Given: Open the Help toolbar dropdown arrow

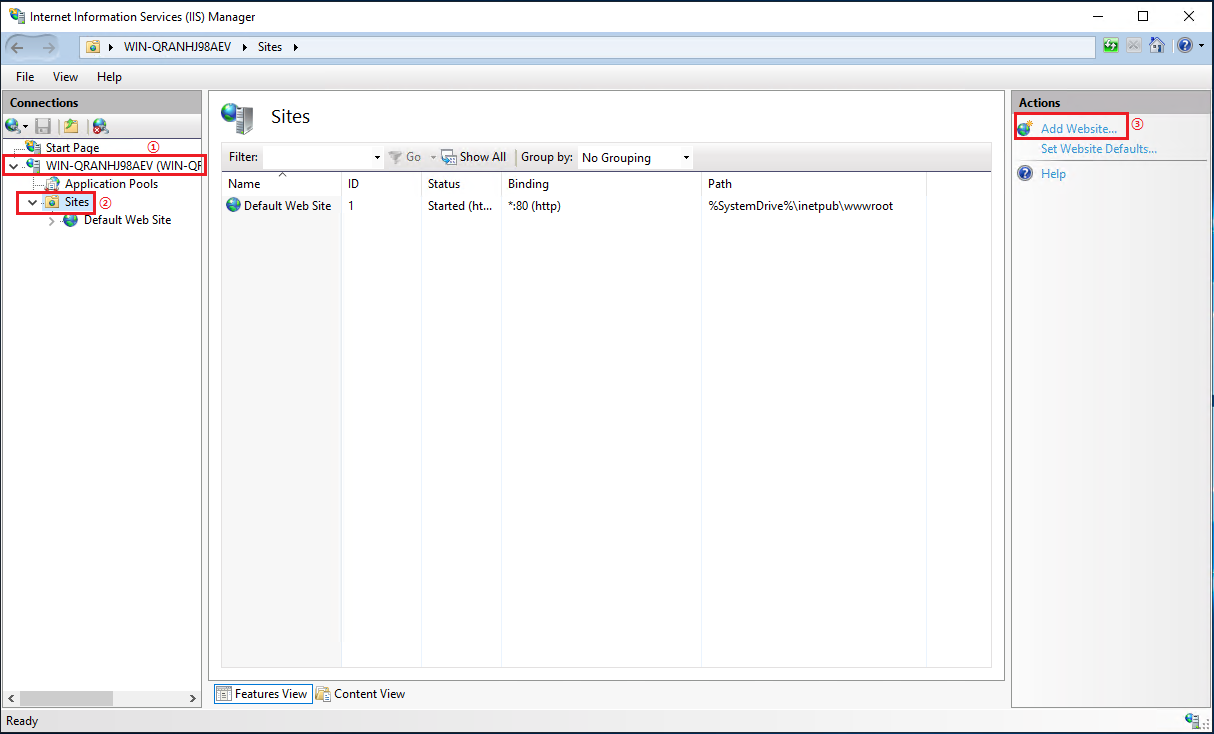Looking at the screenshot, I should 1199,47.
